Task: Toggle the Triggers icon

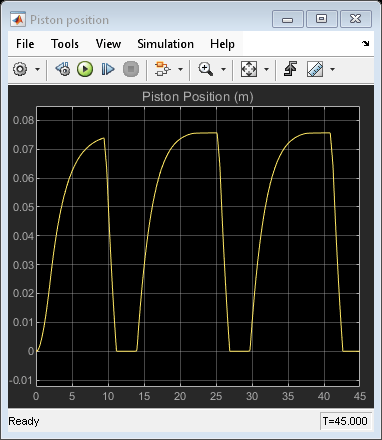Action: pyautogui.click(x=290, y=69)
